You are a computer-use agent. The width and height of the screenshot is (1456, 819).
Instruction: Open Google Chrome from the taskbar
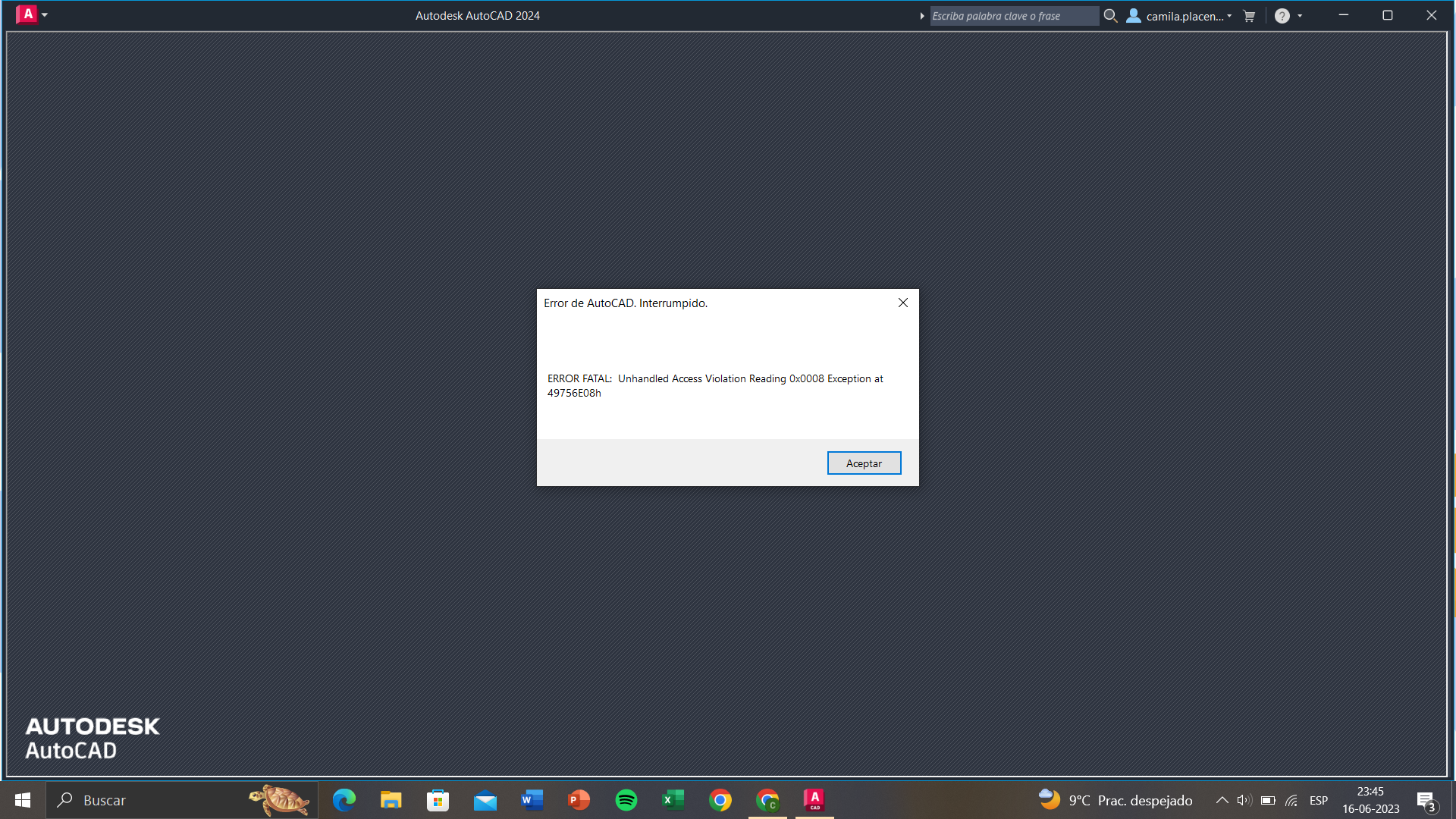[x=720, y=799]
